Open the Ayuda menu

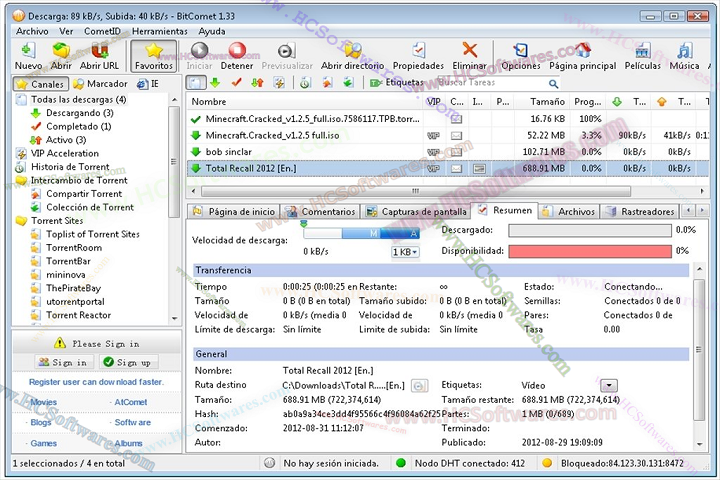coord(212,31)
